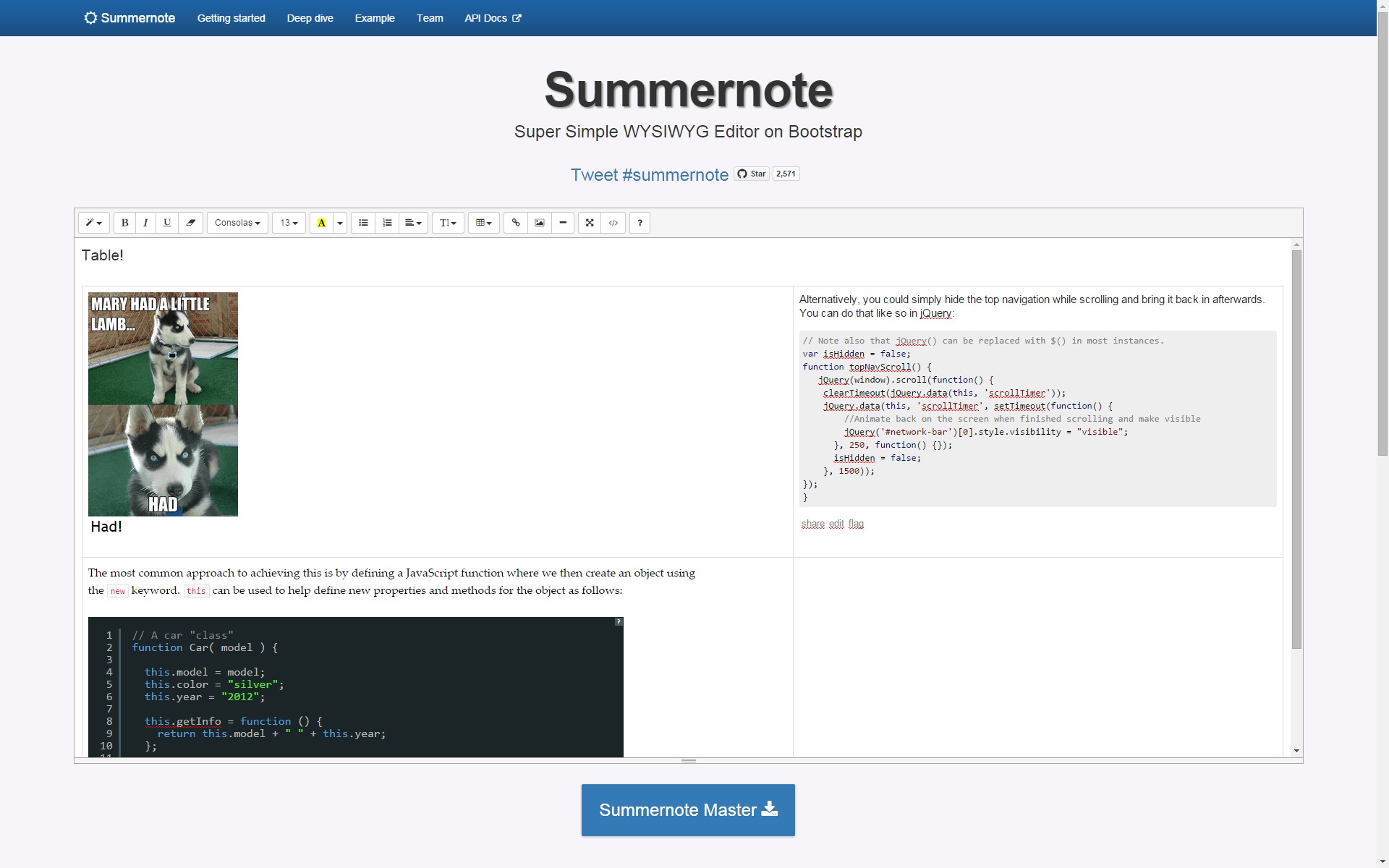Download Summernote Master
1389x868 pixels.
pos(688,810)
